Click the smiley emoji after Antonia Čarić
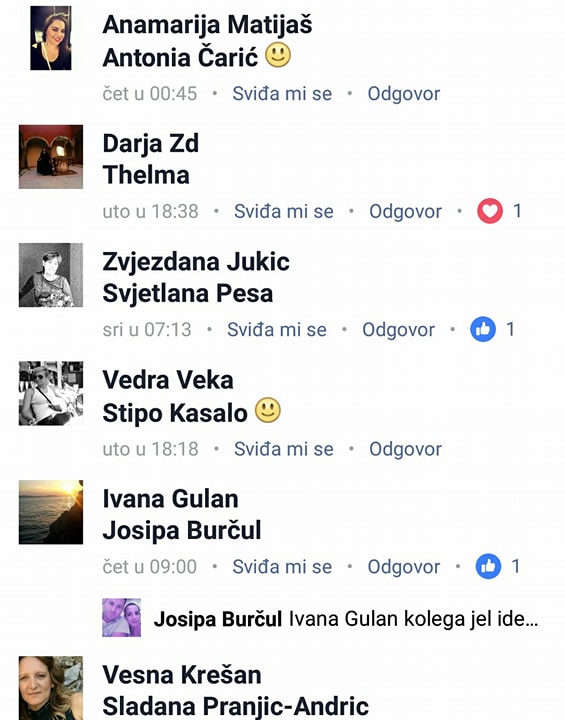 278,55
